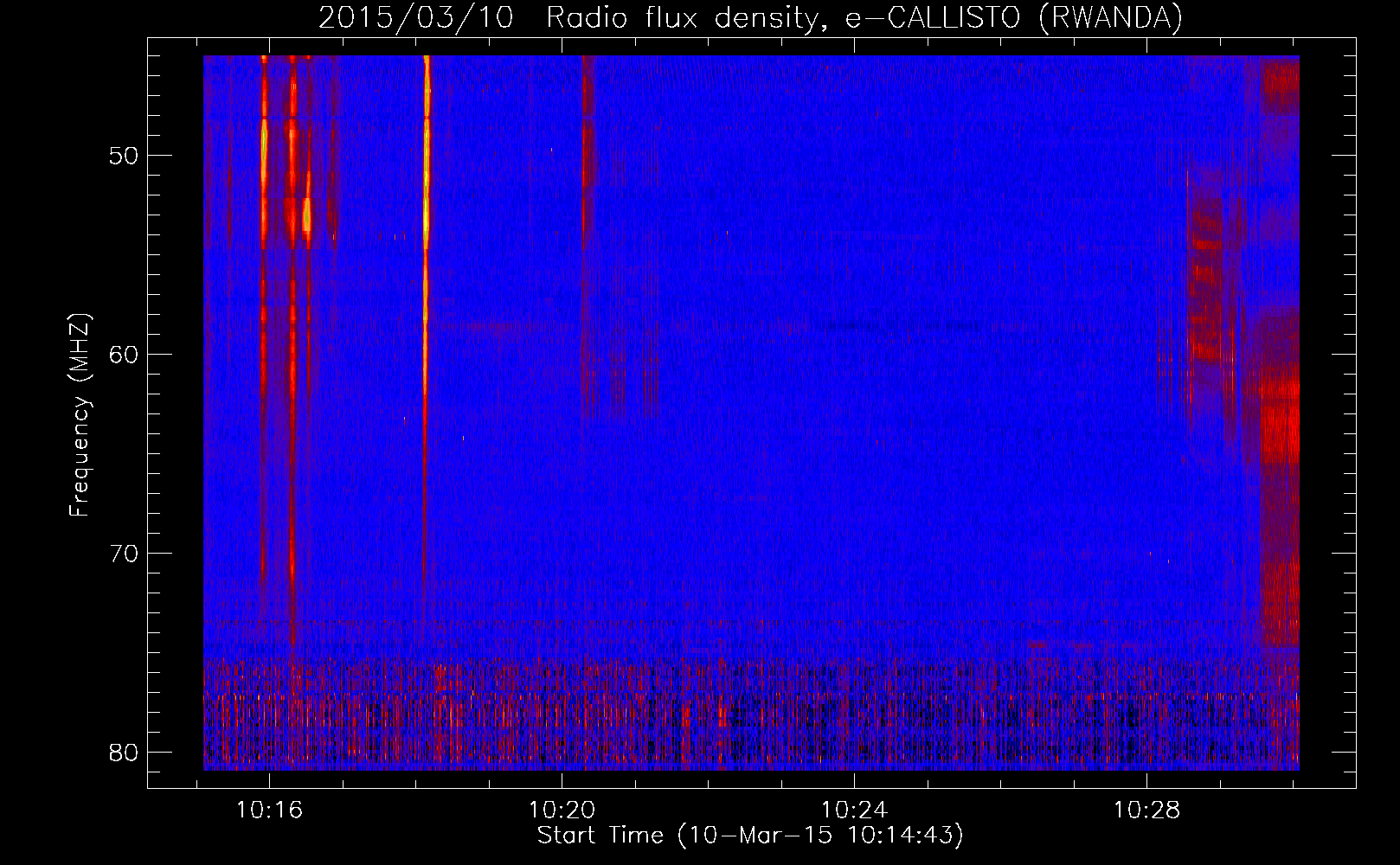The width and height of the screenshot is (1400, 865).
Task: Click the 10:28 time tick label
Action: (x=1146, y=811)
